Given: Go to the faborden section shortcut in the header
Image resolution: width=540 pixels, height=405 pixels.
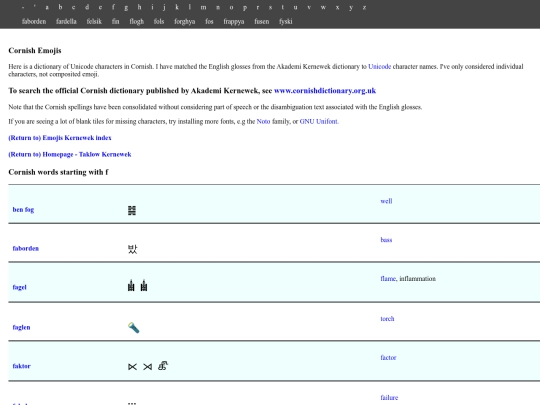Looking at the screenshot, I should point(34,21).
